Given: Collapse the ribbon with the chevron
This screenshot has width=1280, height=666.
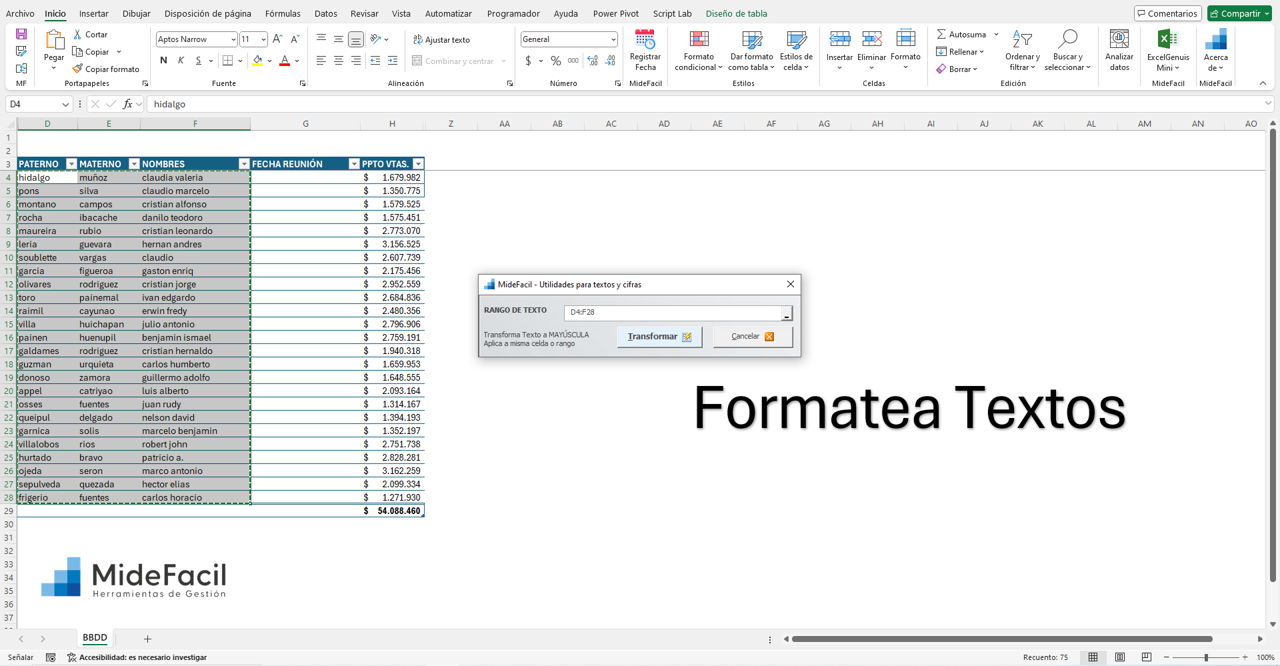Looking at the screenshot, I should pos(1264,83).
